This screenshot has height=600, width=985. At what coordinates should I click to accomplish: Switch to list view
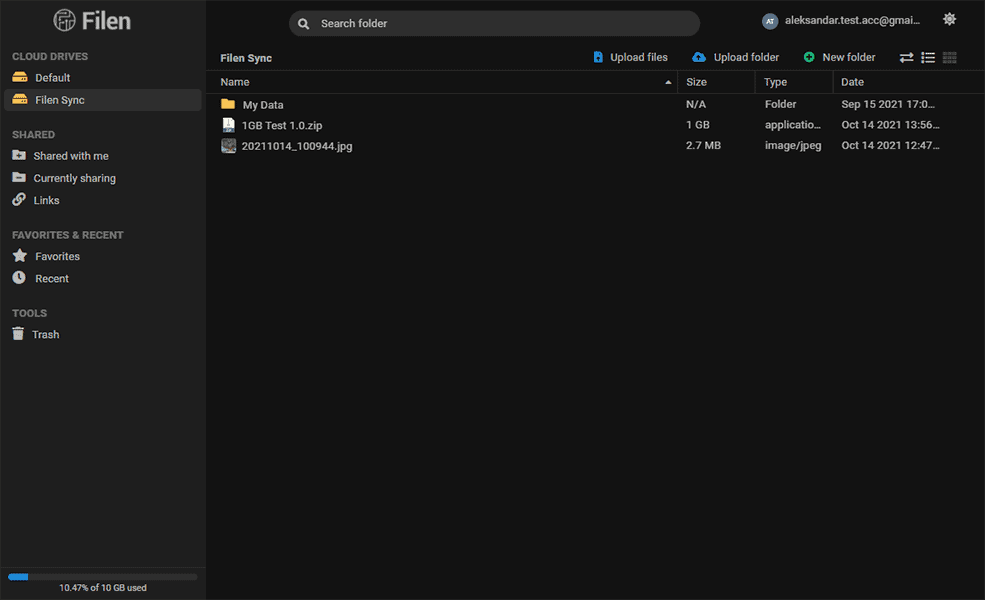(928, 58)
